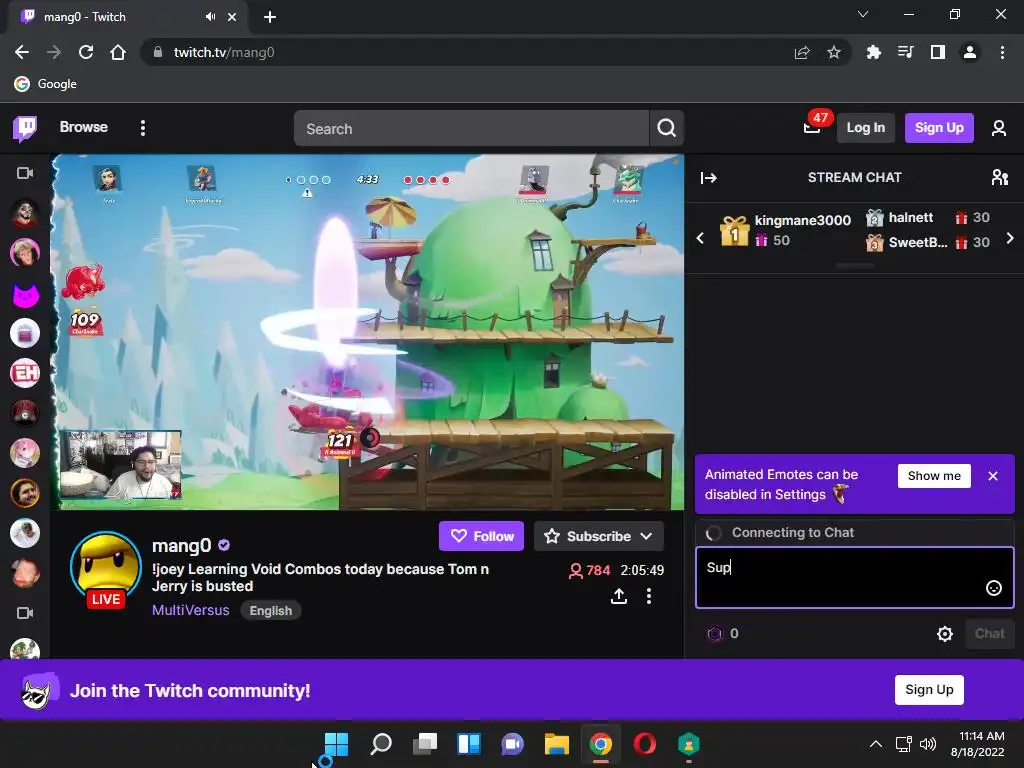Show previous gift leaderboard entry

(700, 238)
